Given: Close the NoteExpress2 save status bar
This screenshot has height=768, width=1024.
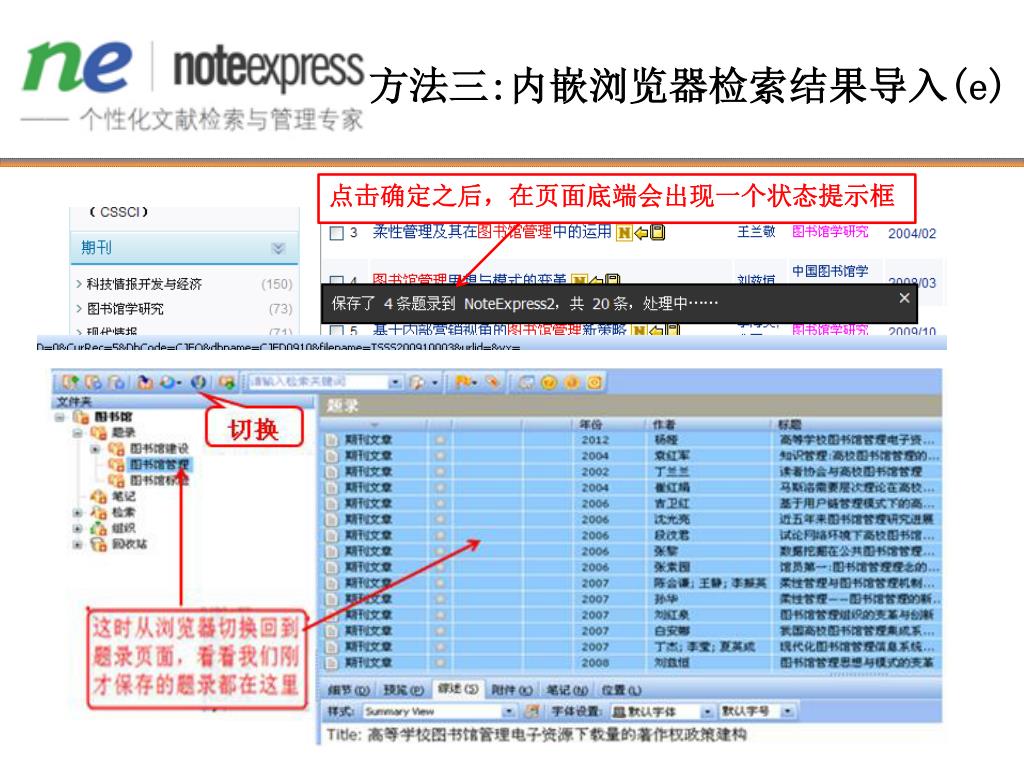Looking at the screenshot, I should pyautogui.click(x=904, y=298).
